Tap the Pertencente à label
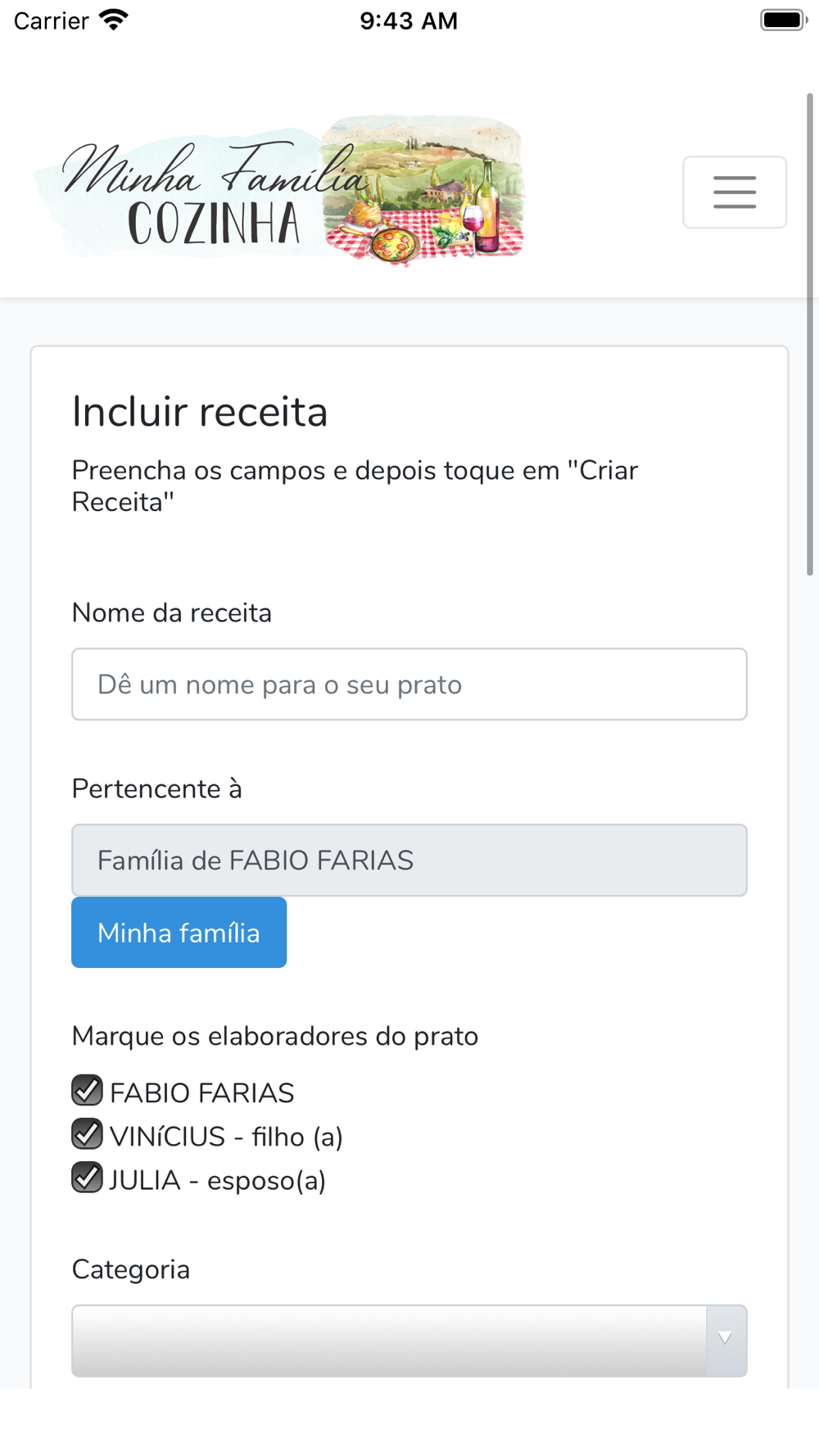Viewport: 819px width, 1456px height. pos(157,789)
